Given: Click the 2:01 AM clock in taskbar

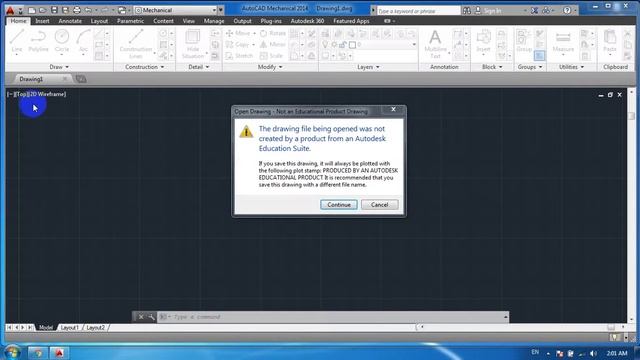Looking at the screenshot, I should pyautogui.click(x=617, y=353).
